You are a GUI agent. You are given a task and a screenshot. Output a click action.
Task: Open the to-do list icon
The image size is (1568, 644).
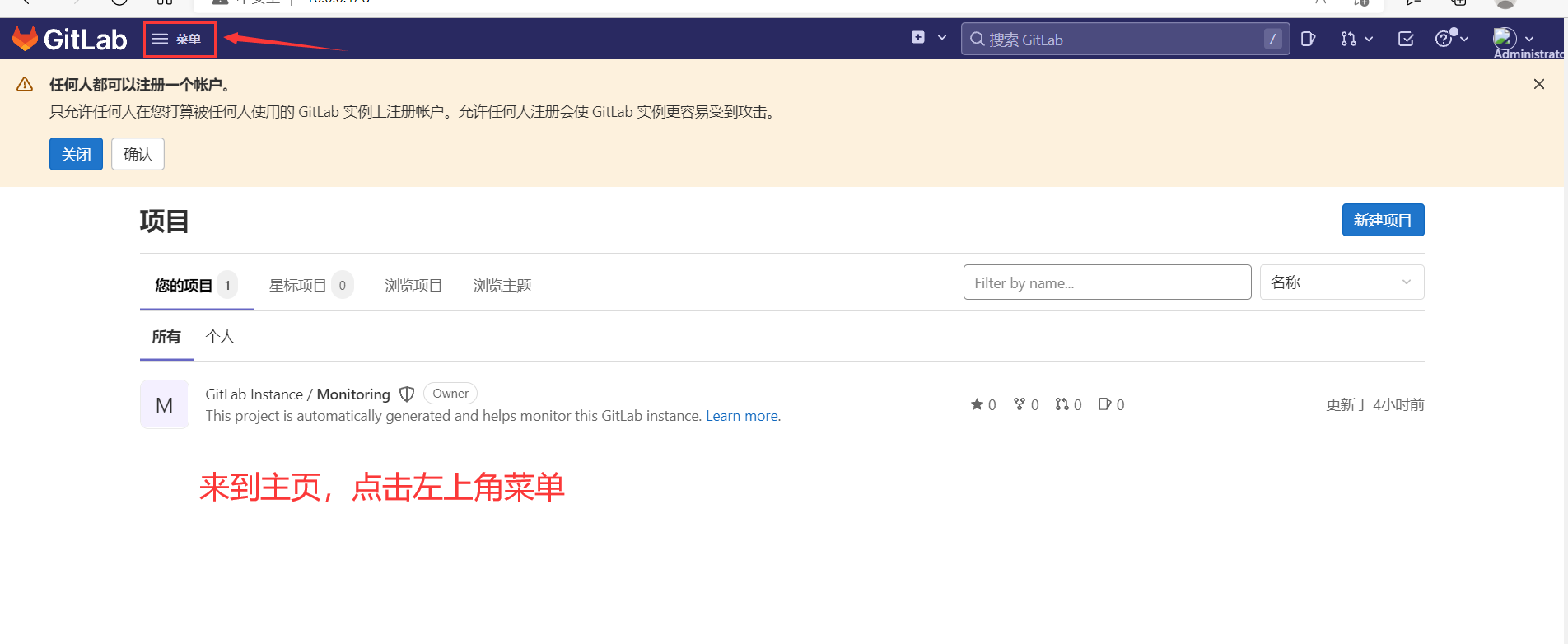[x=1406, y=39]
